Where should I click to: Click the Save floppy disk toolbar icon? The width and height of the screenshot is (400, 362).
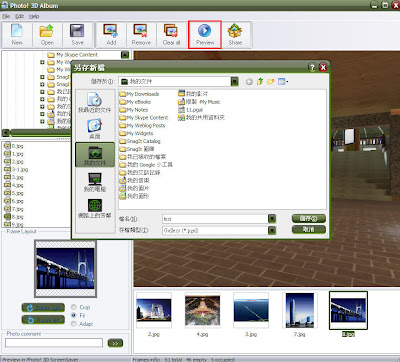point(77,31)
